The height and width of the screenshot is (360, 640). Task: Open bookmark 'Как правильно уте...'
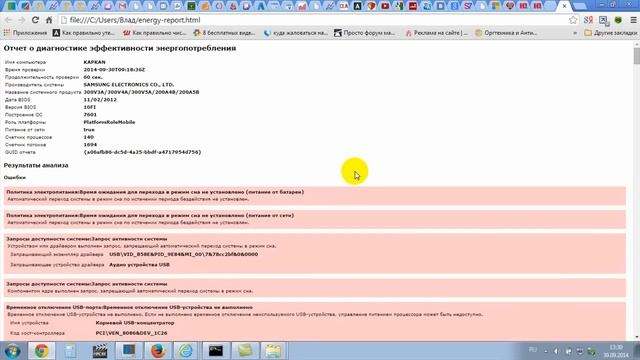click(x=84, y=33)
